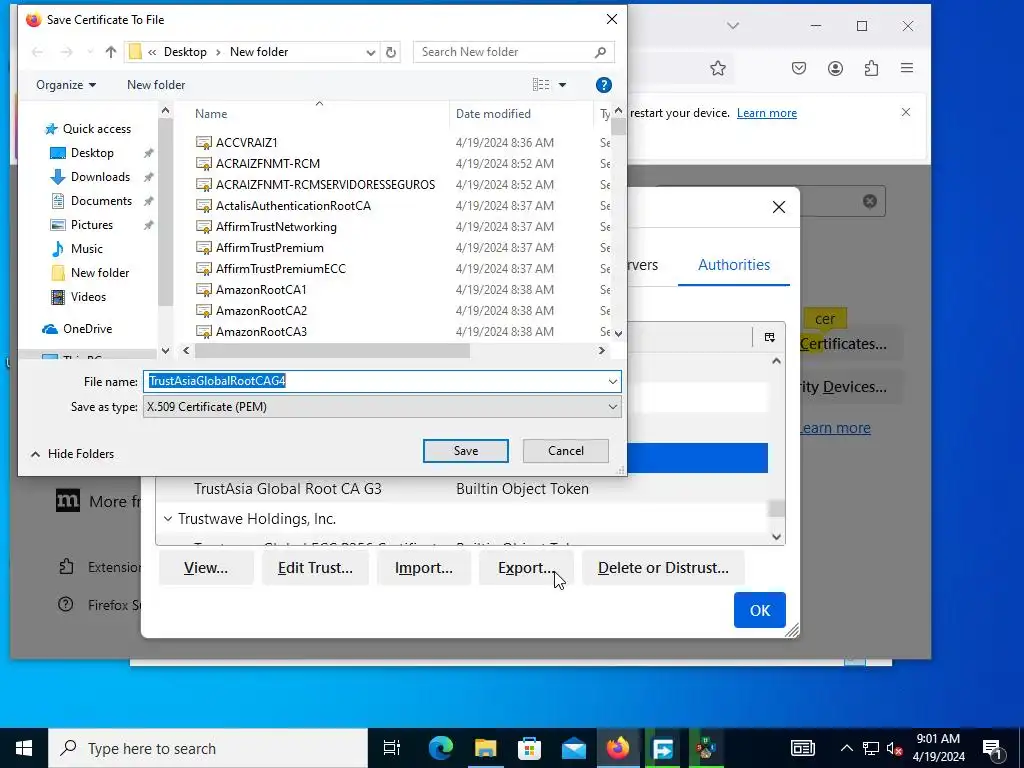Open the view options dropdown arrow
This screenshot has height=768, width=1024.
point(562,85)
